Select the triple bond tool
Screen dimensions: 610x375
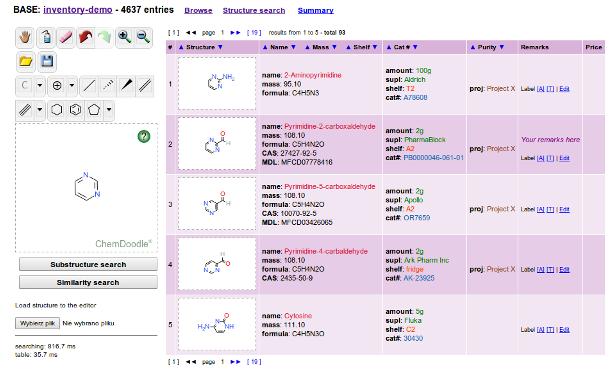(x=25, y=110)
